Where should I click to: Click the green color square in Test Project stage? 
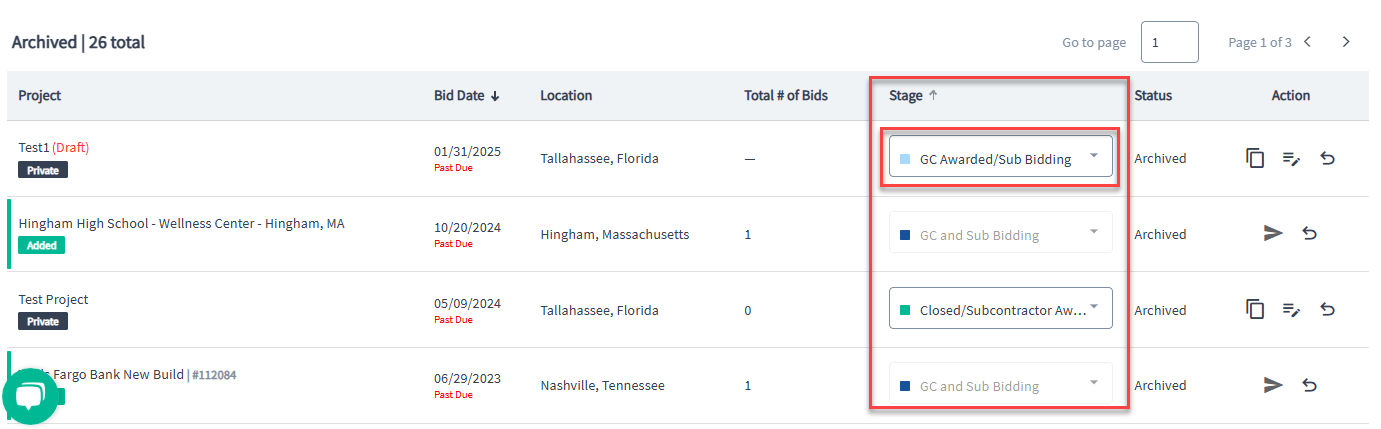(x=905, y=310)
